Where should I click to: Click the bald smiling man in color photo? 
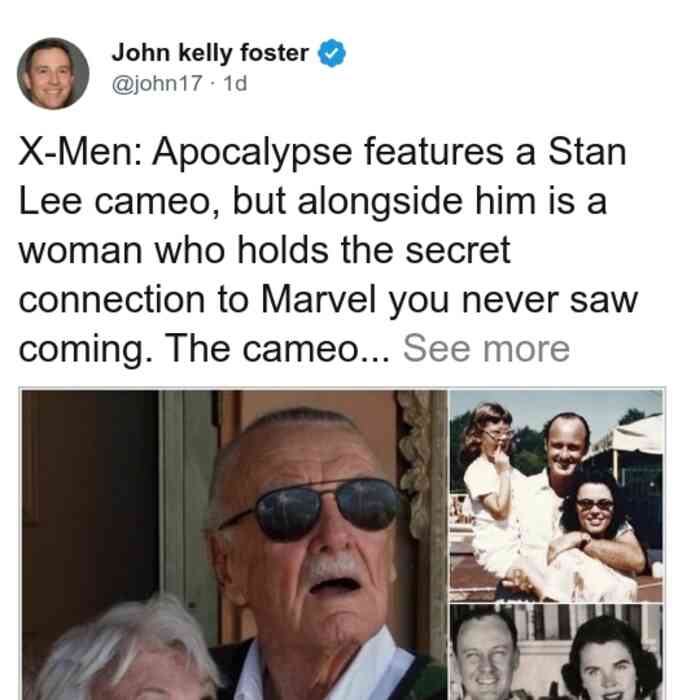(x=565, y=442)
